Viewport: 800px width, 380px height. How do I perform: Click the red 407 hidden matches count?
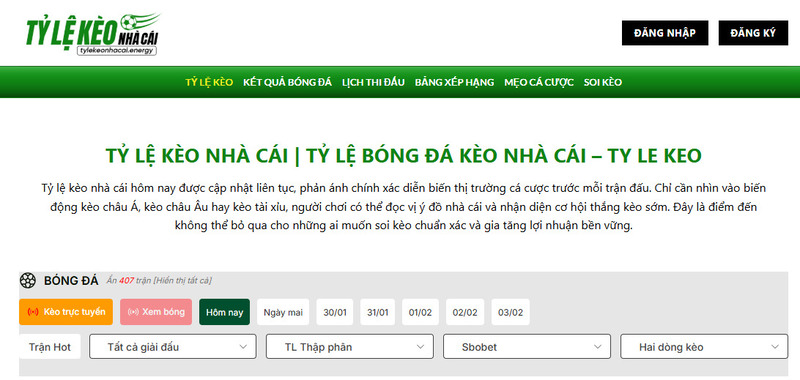pos(127,281)
